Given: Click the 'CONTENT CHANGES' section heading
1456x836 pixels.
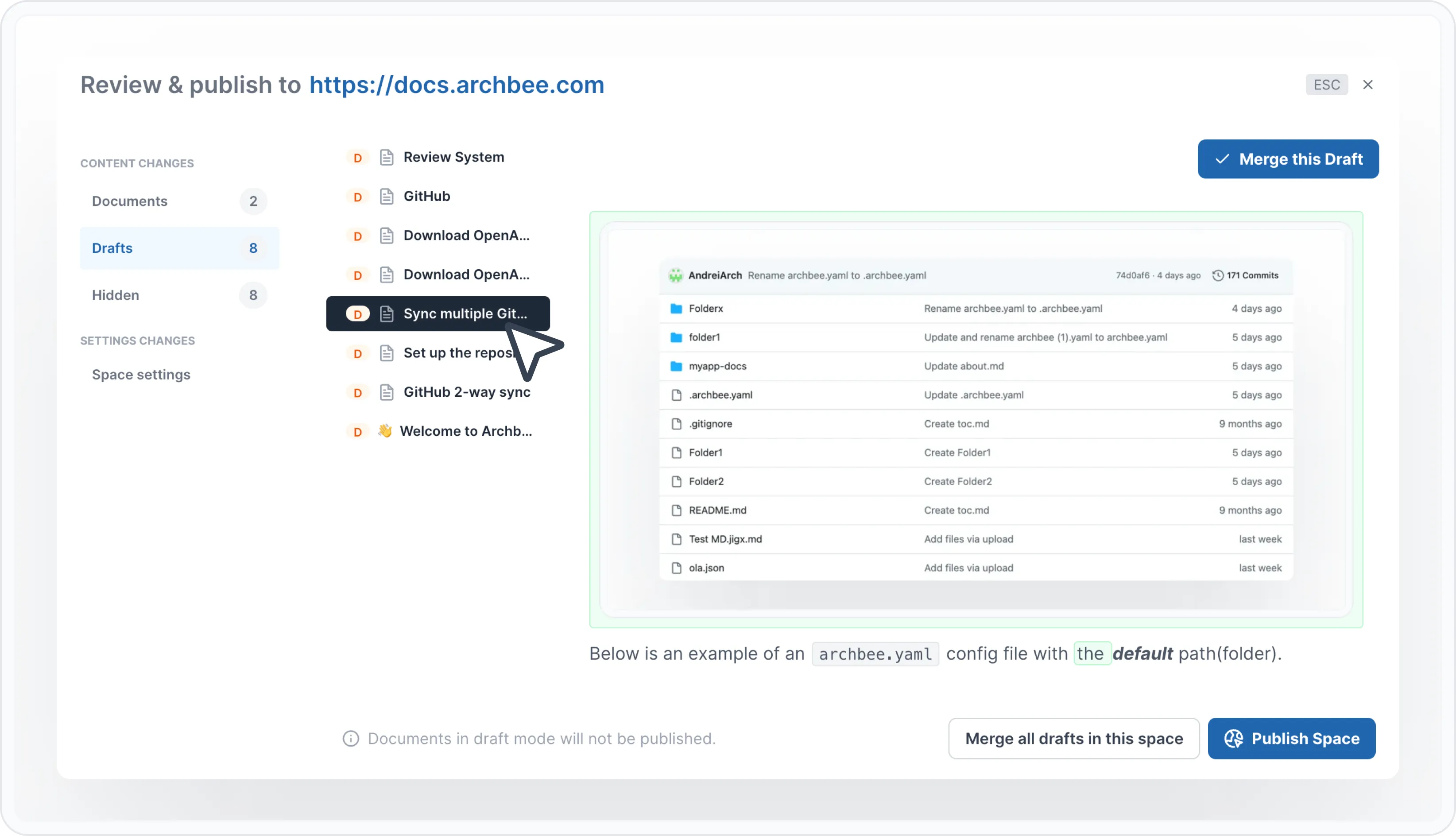Looking at the screenshot, I should coord(137,164).
